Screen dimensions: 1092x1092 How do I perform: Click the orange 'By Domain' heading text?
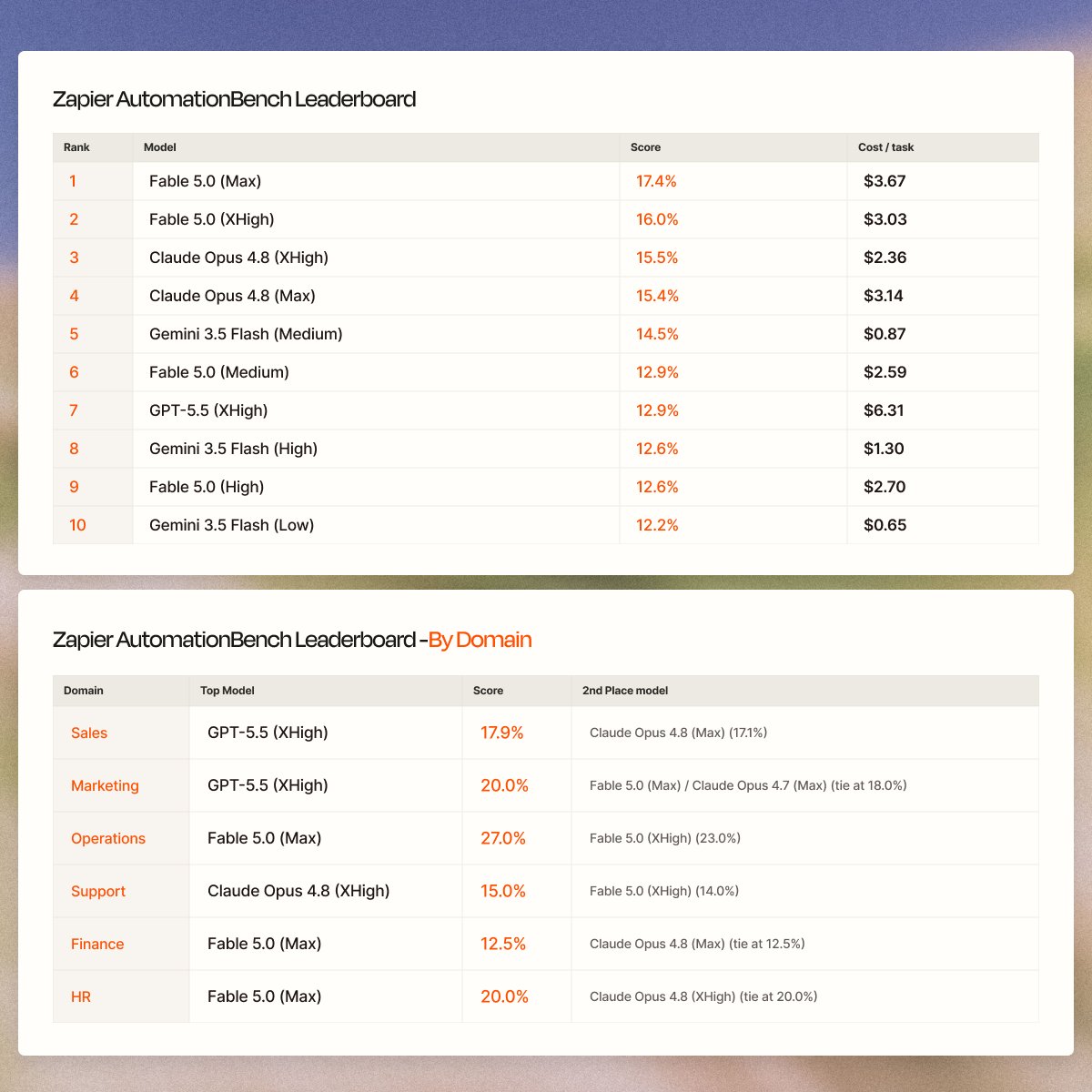(480, 640)
